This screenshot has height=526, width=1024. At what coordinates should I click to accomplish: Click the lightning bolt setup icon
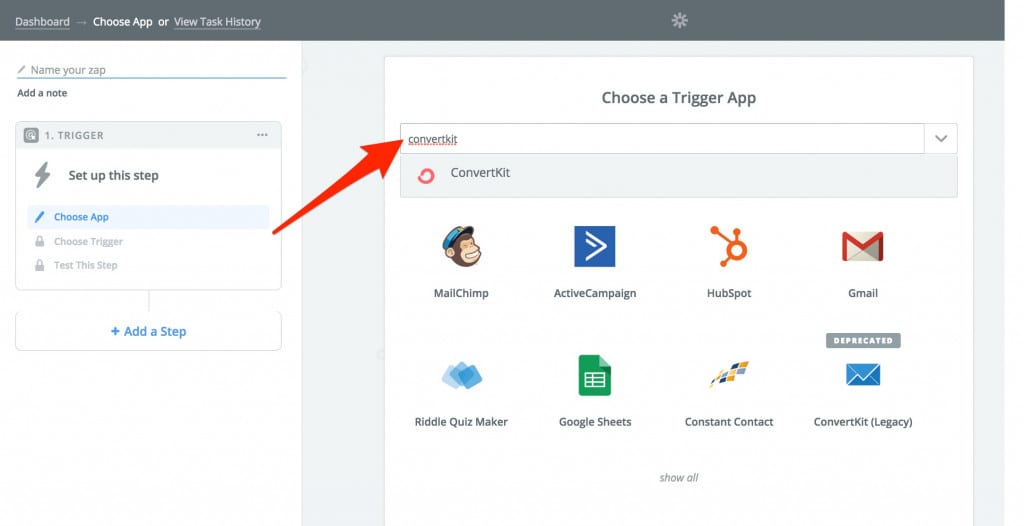pos(43,175)
